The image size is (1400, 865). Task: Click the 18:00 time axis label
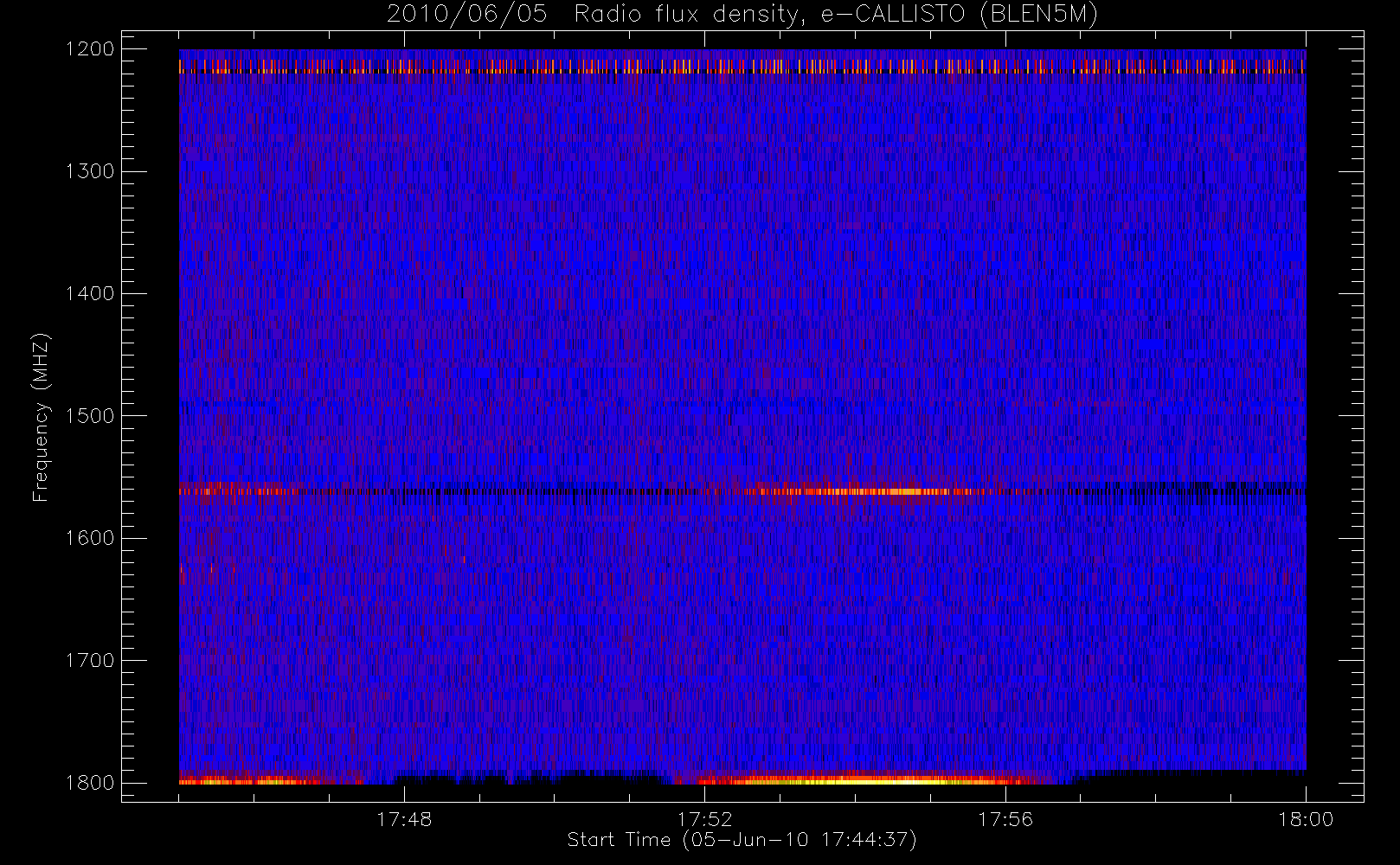click(x=1306, y=819)
